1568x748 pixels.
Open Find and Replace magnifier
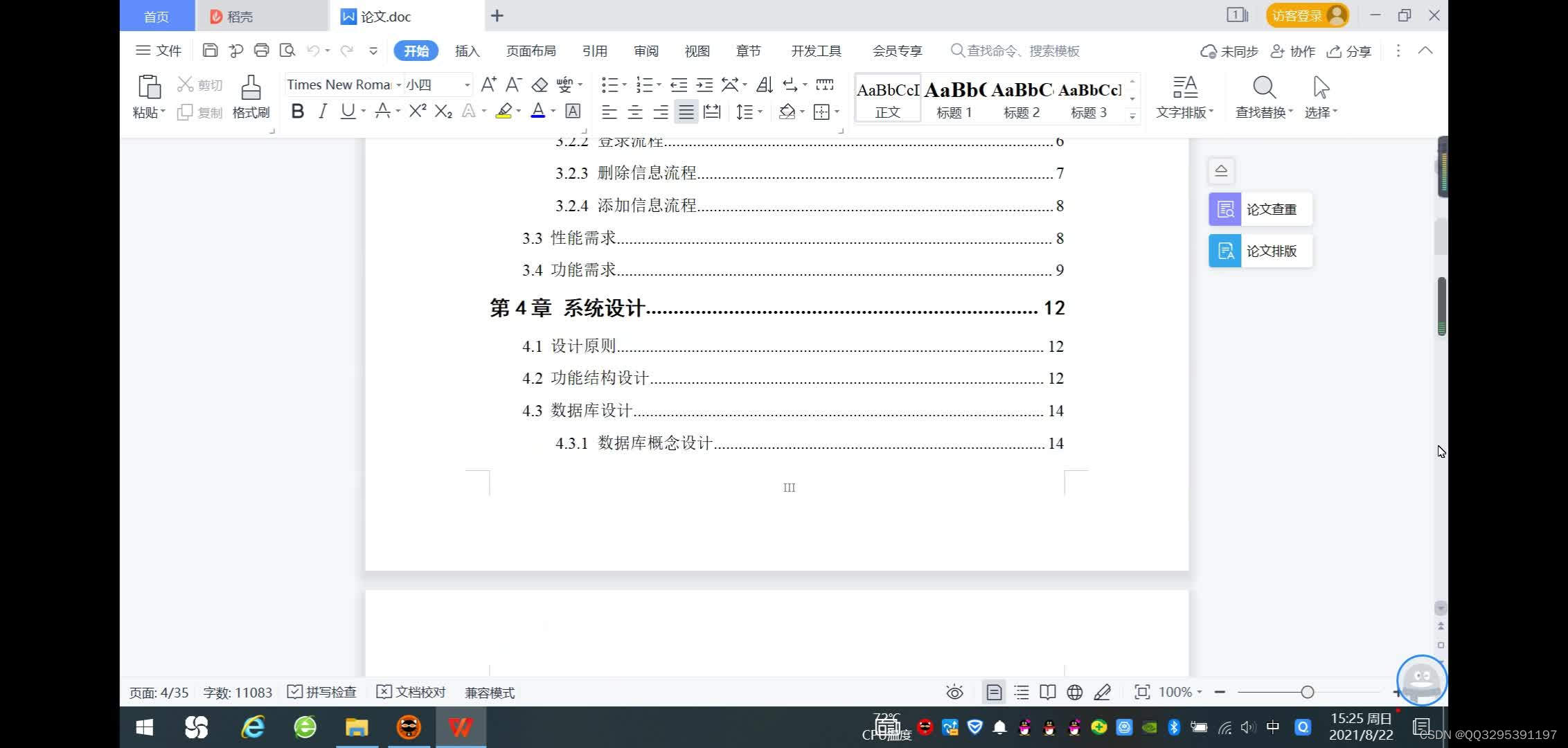[1264, 87]
